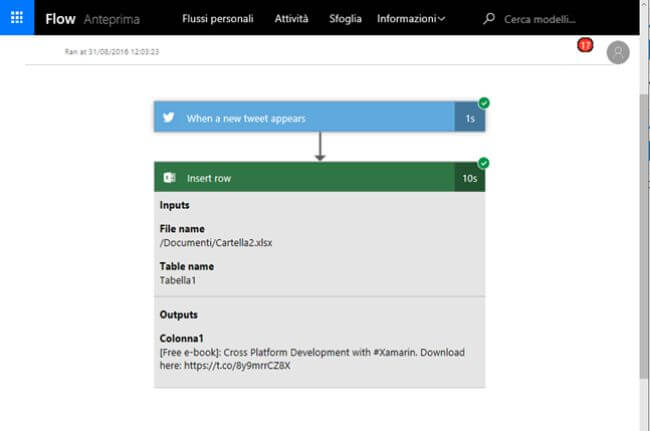Image resolution: width=650 pixels, height=431 pixels.
Task: Open the Sfoglia menu item
Action: click(345, 19)
